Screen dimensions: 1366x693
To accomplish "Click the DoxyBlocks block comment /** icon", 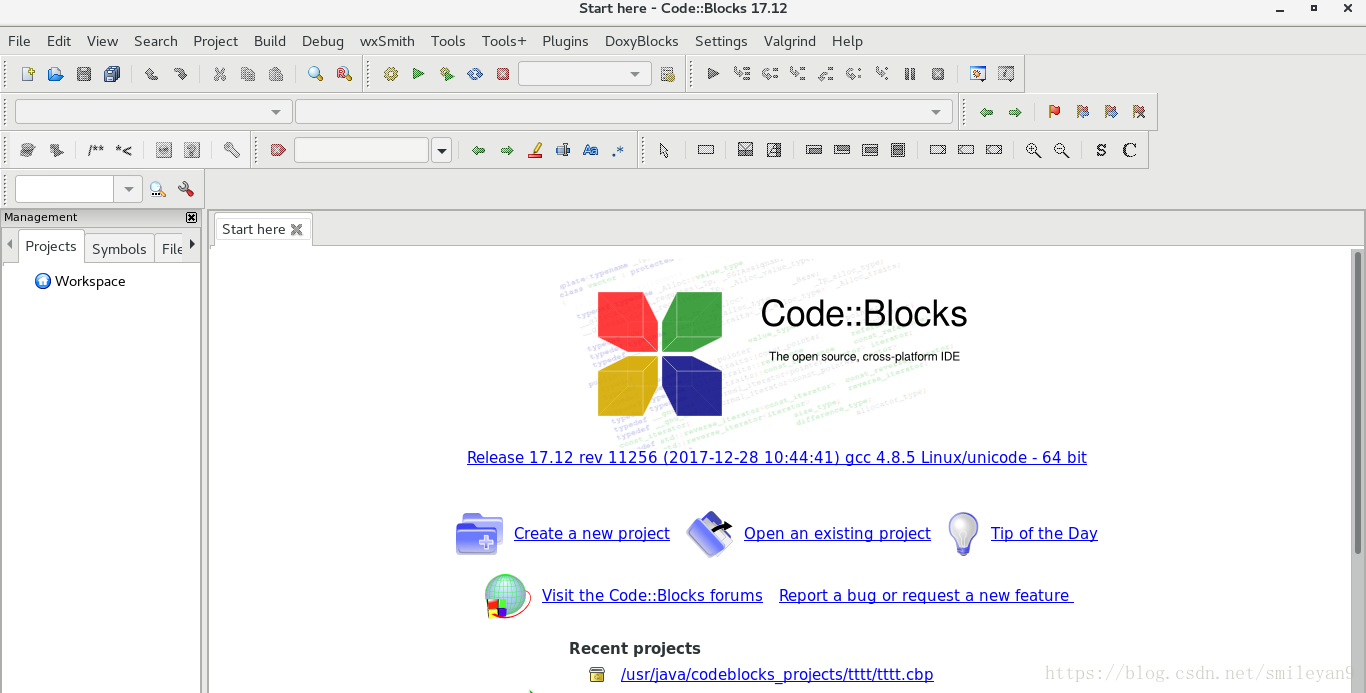I will 96,150.
